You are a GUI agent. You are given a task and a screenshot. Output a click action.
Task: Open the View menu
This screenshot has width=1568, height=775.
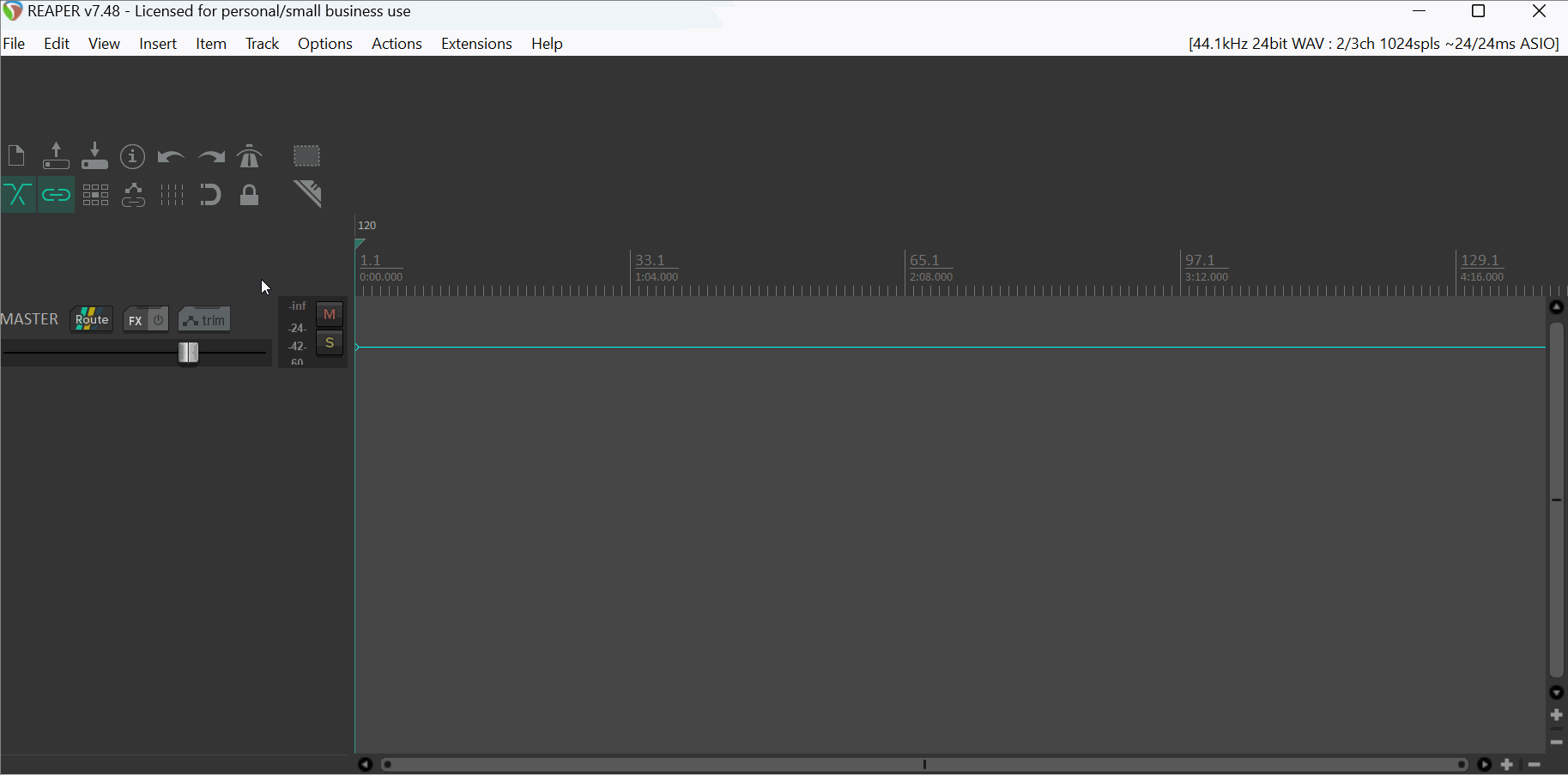tap(104, 44)
